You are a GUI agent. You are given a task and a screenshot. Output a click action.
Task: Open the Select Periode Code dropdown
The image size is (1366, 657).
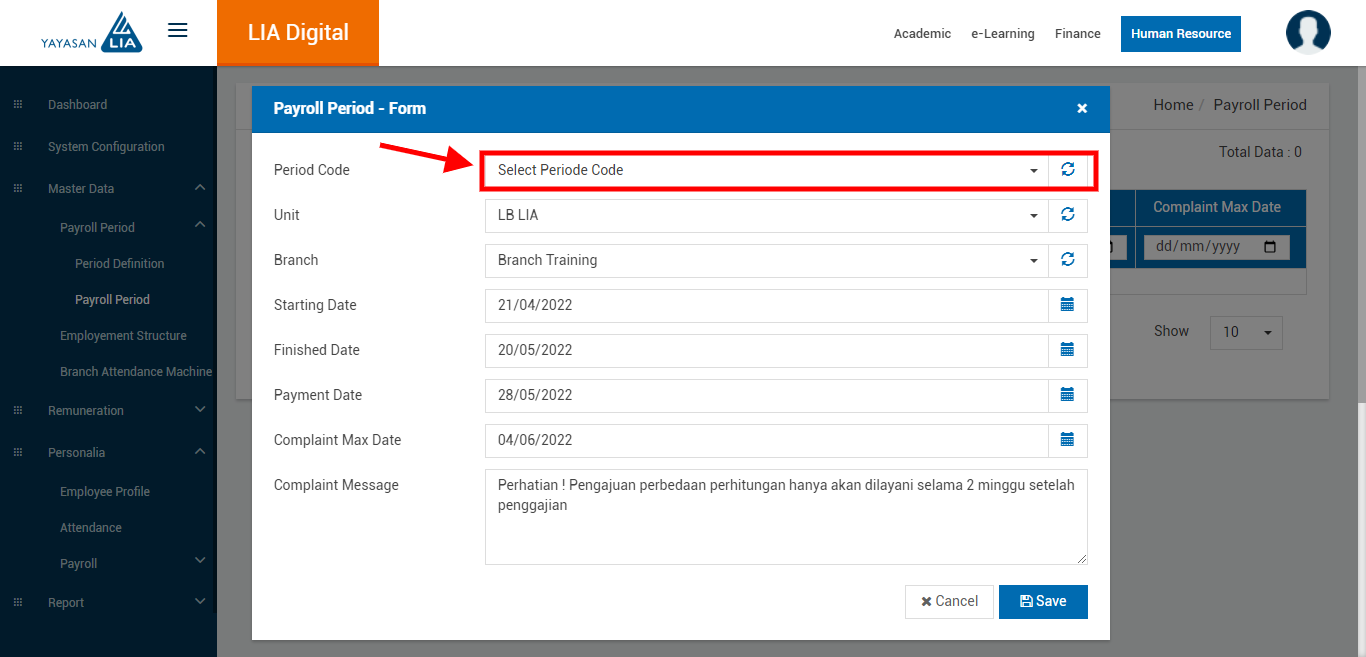pyautogui.click(x=766, y=170)
